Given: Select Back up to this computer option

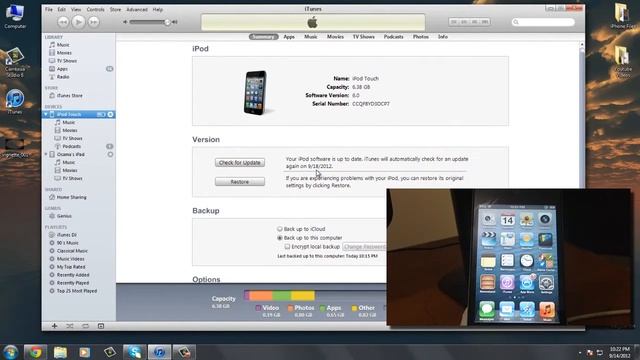Looking at the screenshot, I should (x=280, y=238).
